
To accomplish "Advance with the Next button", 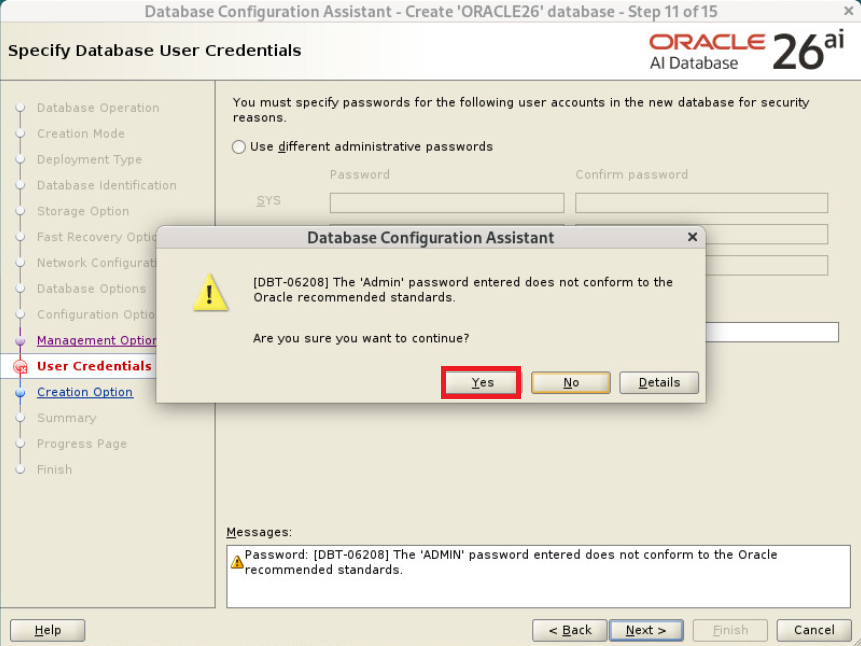I will pos(646,630).
